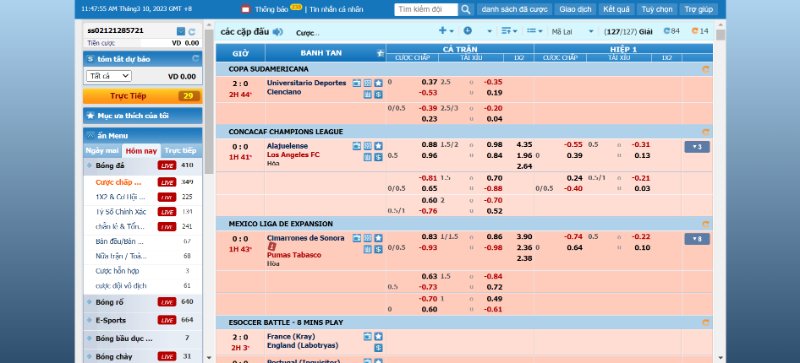Switch to the Trực tiếp tab

pyautogui.click(x=181, y=151)
